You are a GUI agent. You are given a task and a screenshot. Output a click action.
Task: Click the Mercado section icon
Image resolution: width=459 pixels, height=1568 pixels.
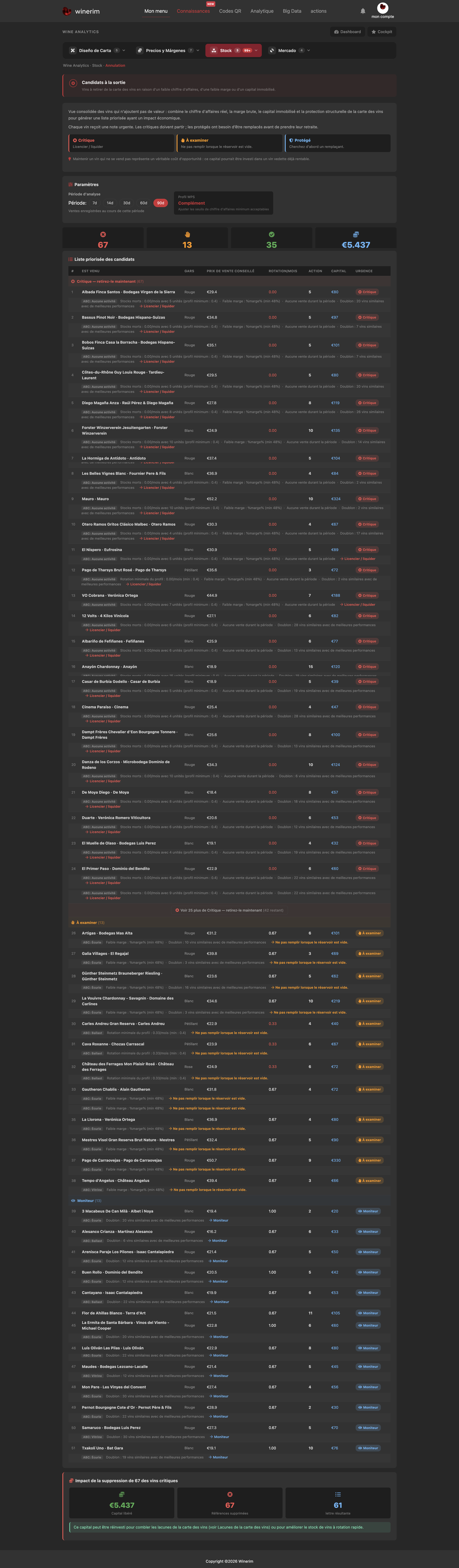coord(272,51)
